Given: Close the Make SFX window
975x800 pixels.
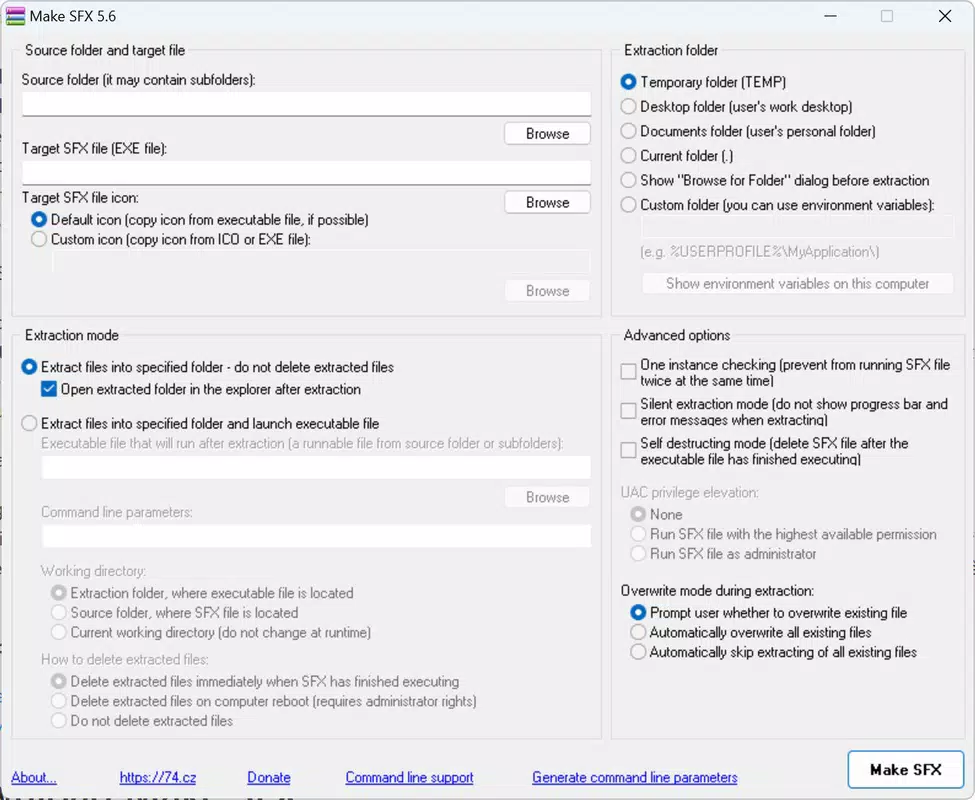Looking at the screenshot, I should [945, 16].
